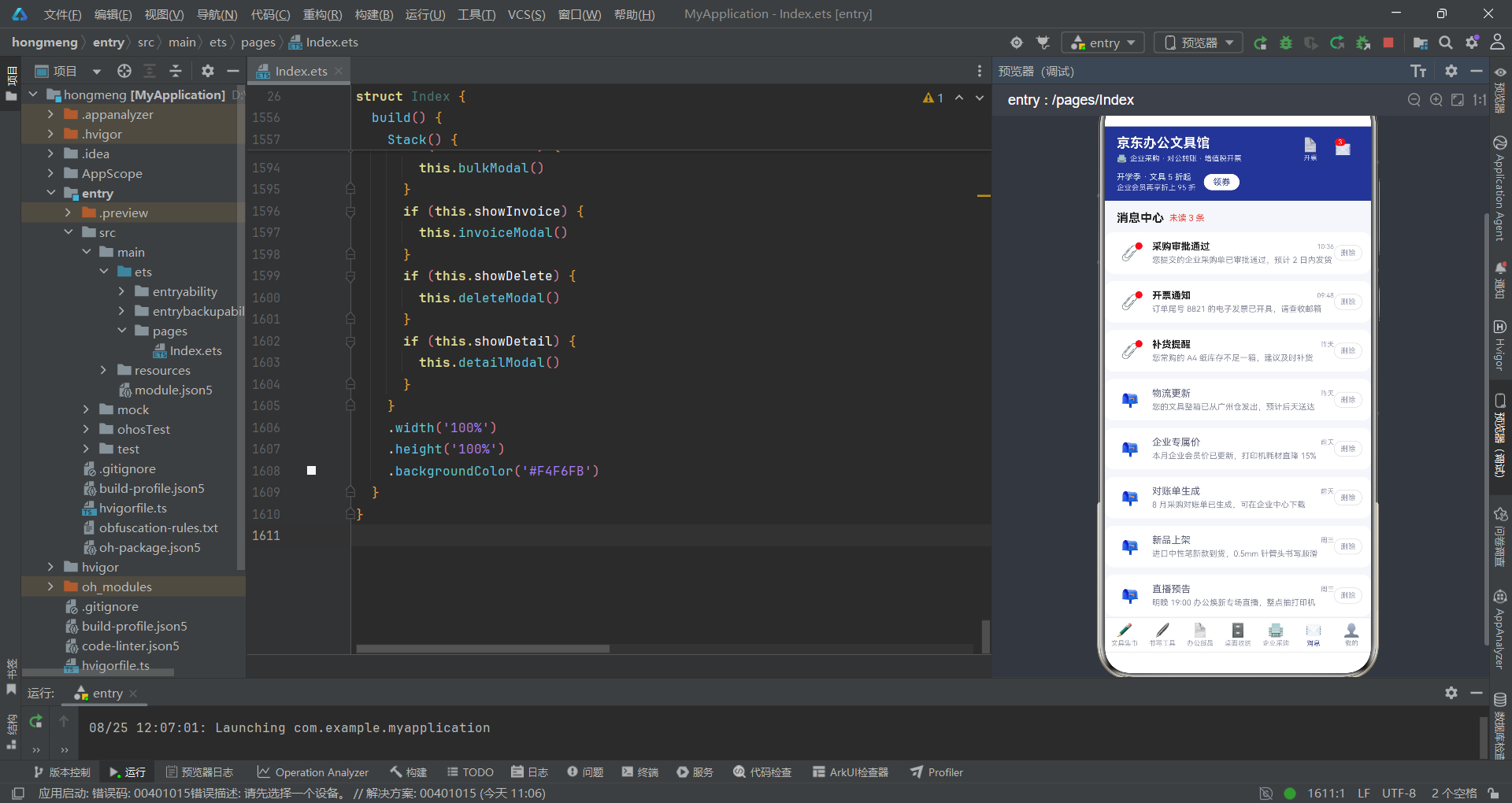Open the 运行(U) menu
The width and height of the screenshot is (1512, 803).
click(425, 14)
